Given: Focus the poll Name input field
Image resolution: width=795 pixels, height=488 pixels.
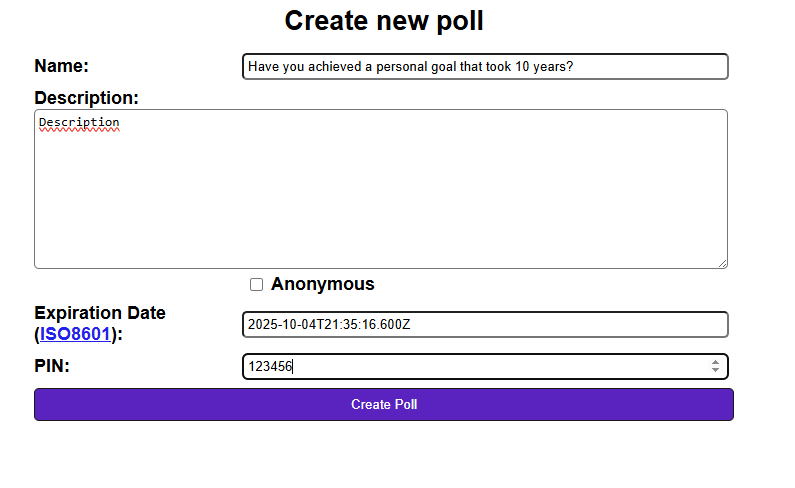Looking at the screenshot, I should click(x=485, y=67).
